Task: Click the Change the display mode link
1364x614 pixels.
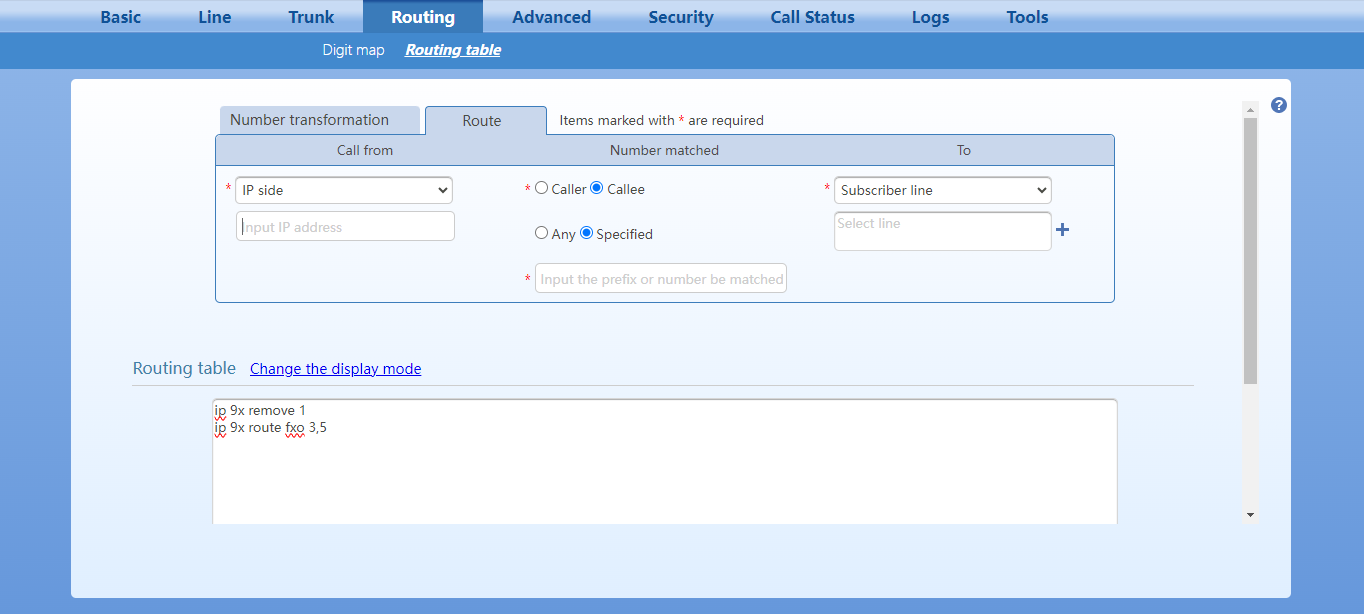Action: coord(335,369)
